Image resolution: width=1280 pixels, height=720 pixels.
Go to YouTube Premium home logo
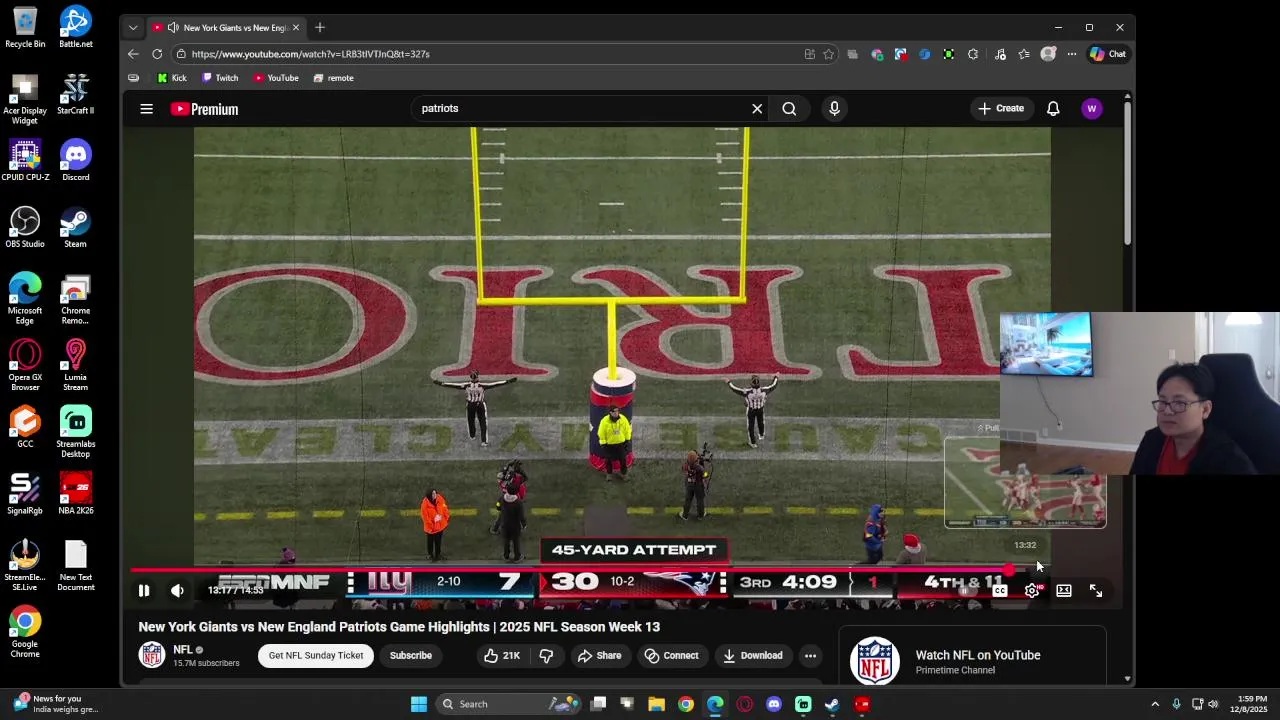point(204,109)
